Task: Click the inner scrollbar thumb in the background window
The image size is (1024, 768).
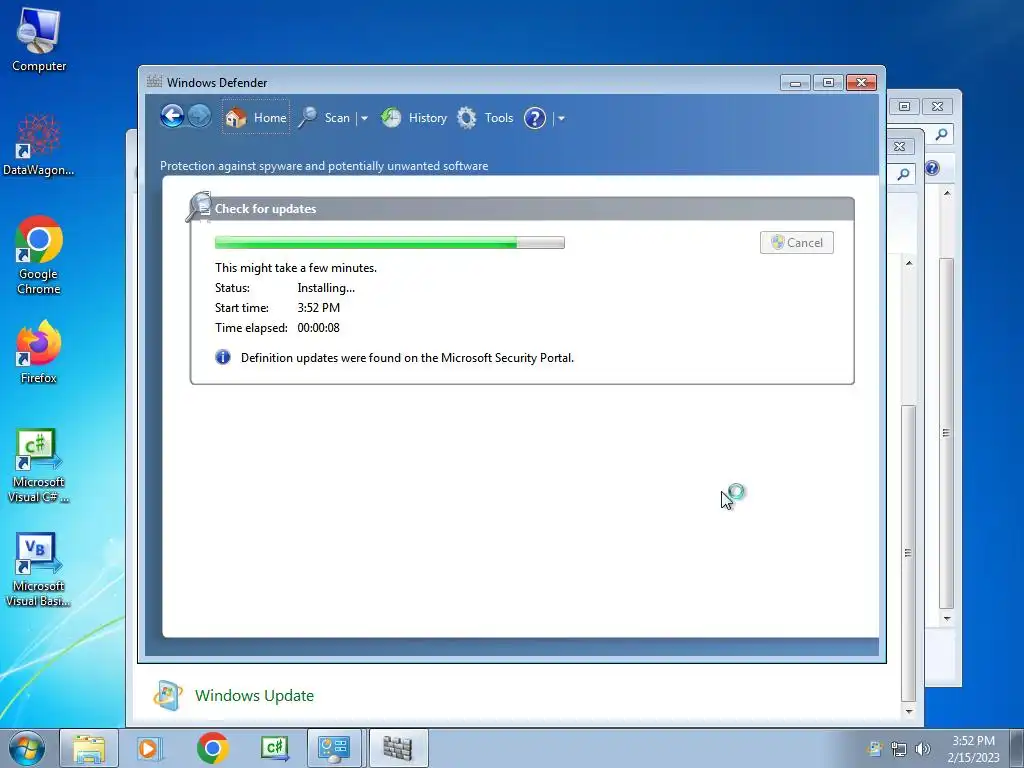Action: [x=908, y=552]
